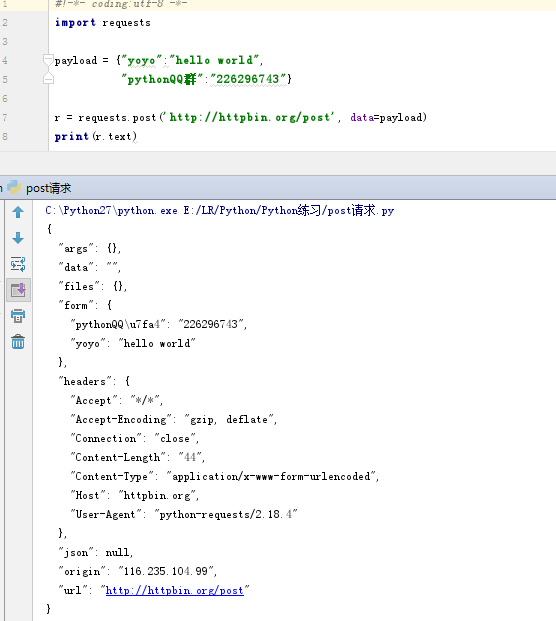Click the "Content-Length": "44" line
Screen dimensions: 556x621
(x=138, y=457)
